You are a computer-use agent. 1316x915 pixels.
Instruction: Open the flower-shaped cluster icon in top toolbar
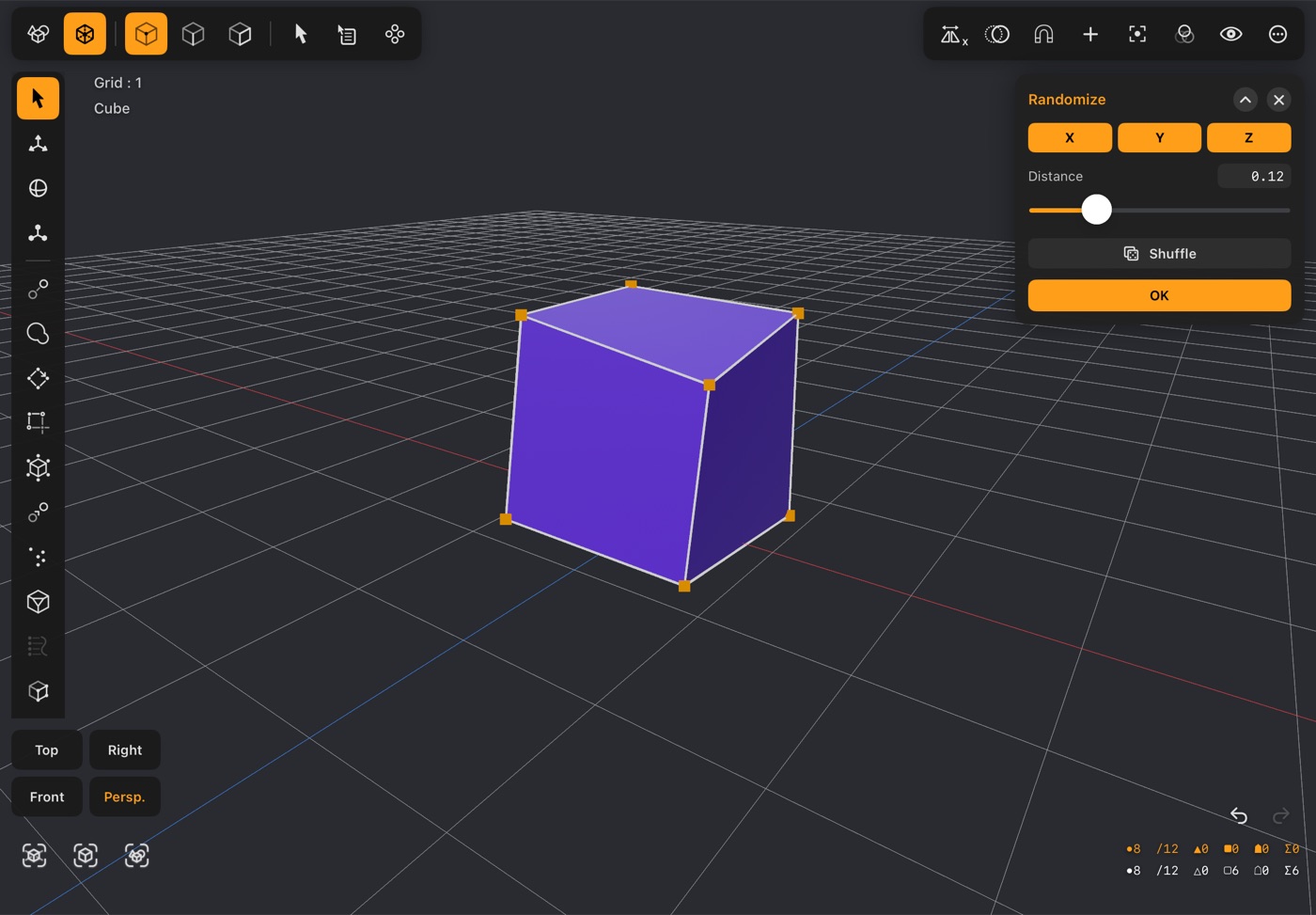tap(395, 34)
